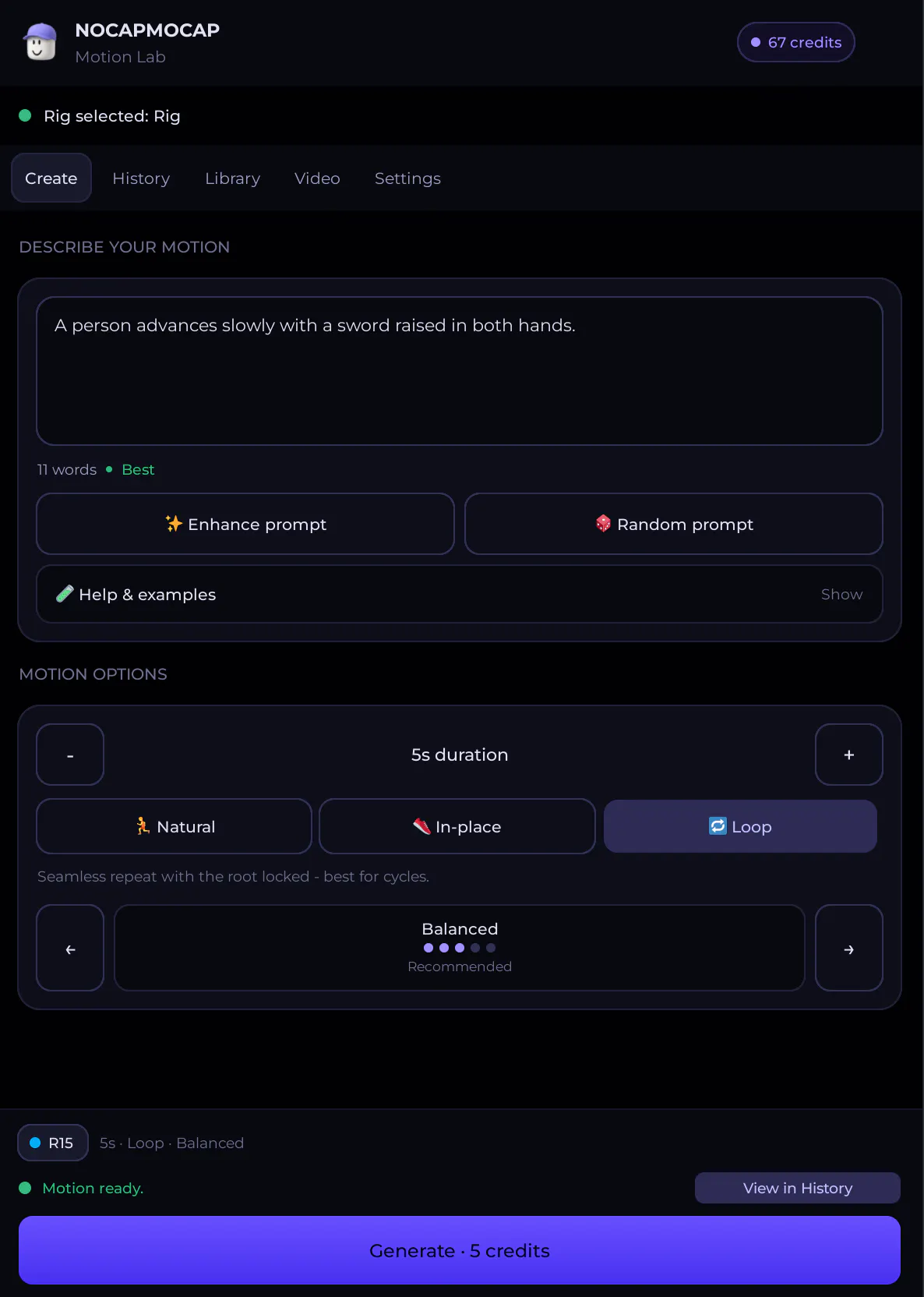Go to the Settings tab
The image size is (924, 1297).
(x=407, y=178)
